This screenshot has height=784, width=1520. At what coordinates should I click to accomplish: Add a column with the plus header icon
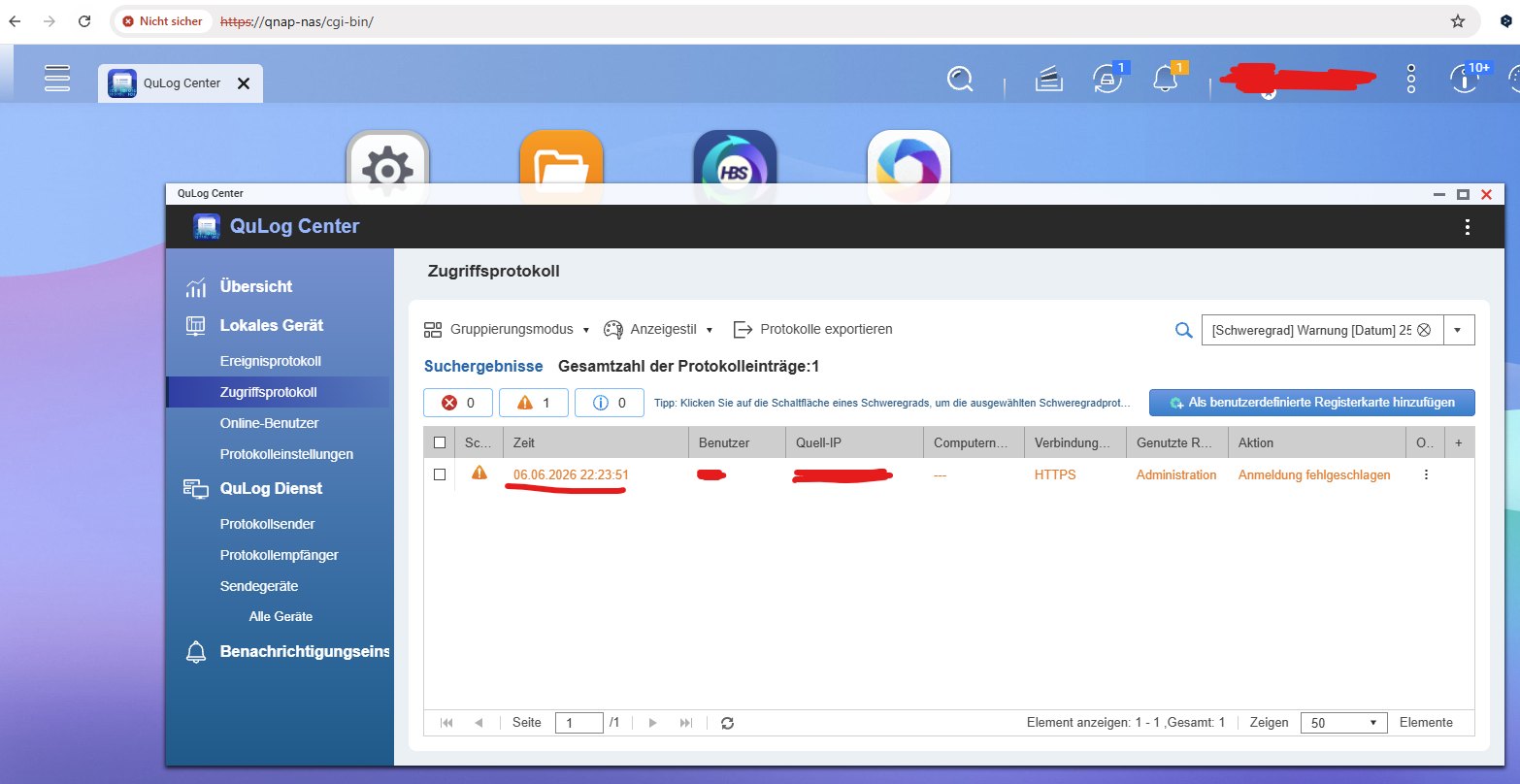click(1458, 442)
